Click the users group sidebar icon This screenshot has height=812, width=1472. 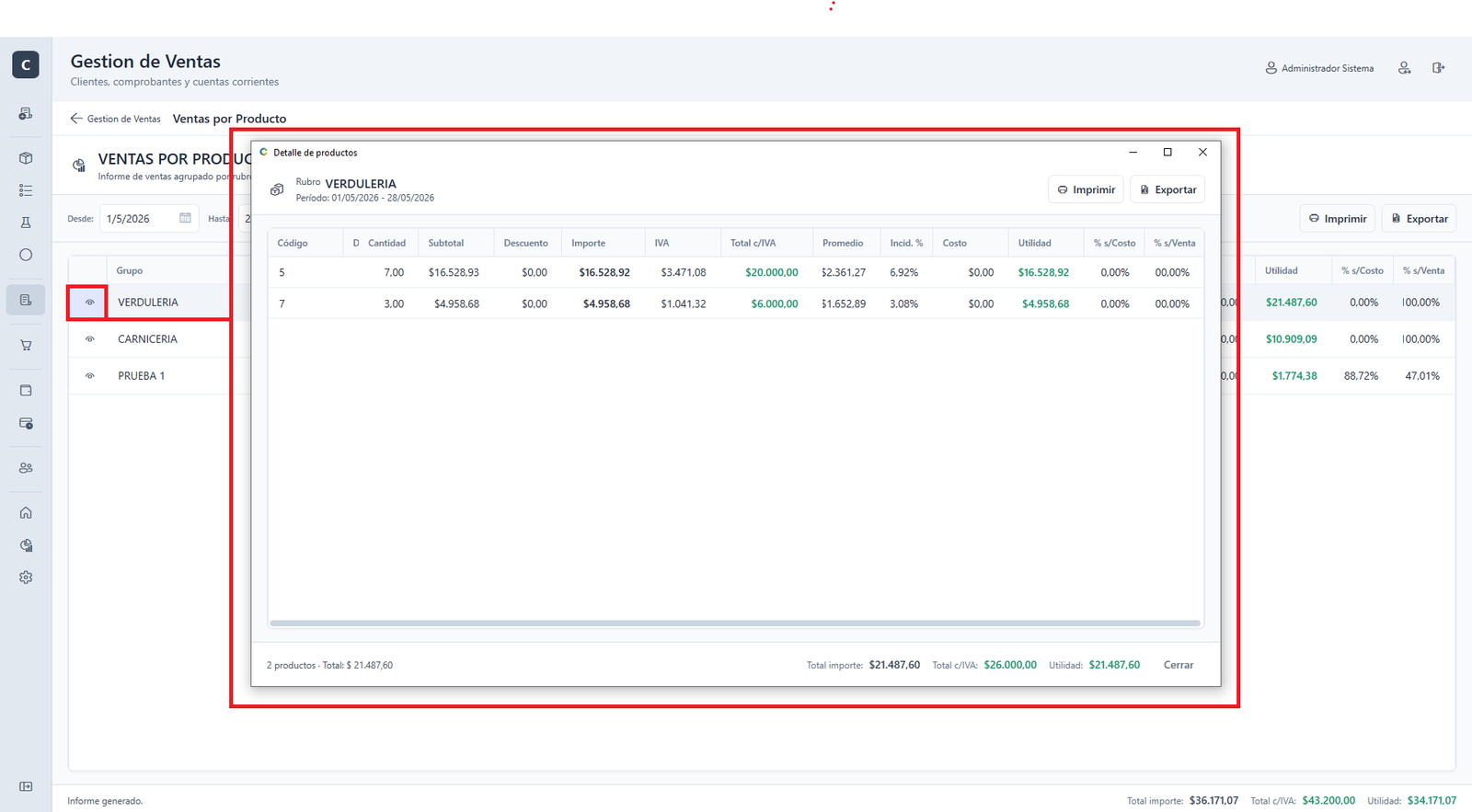[26, 468]
